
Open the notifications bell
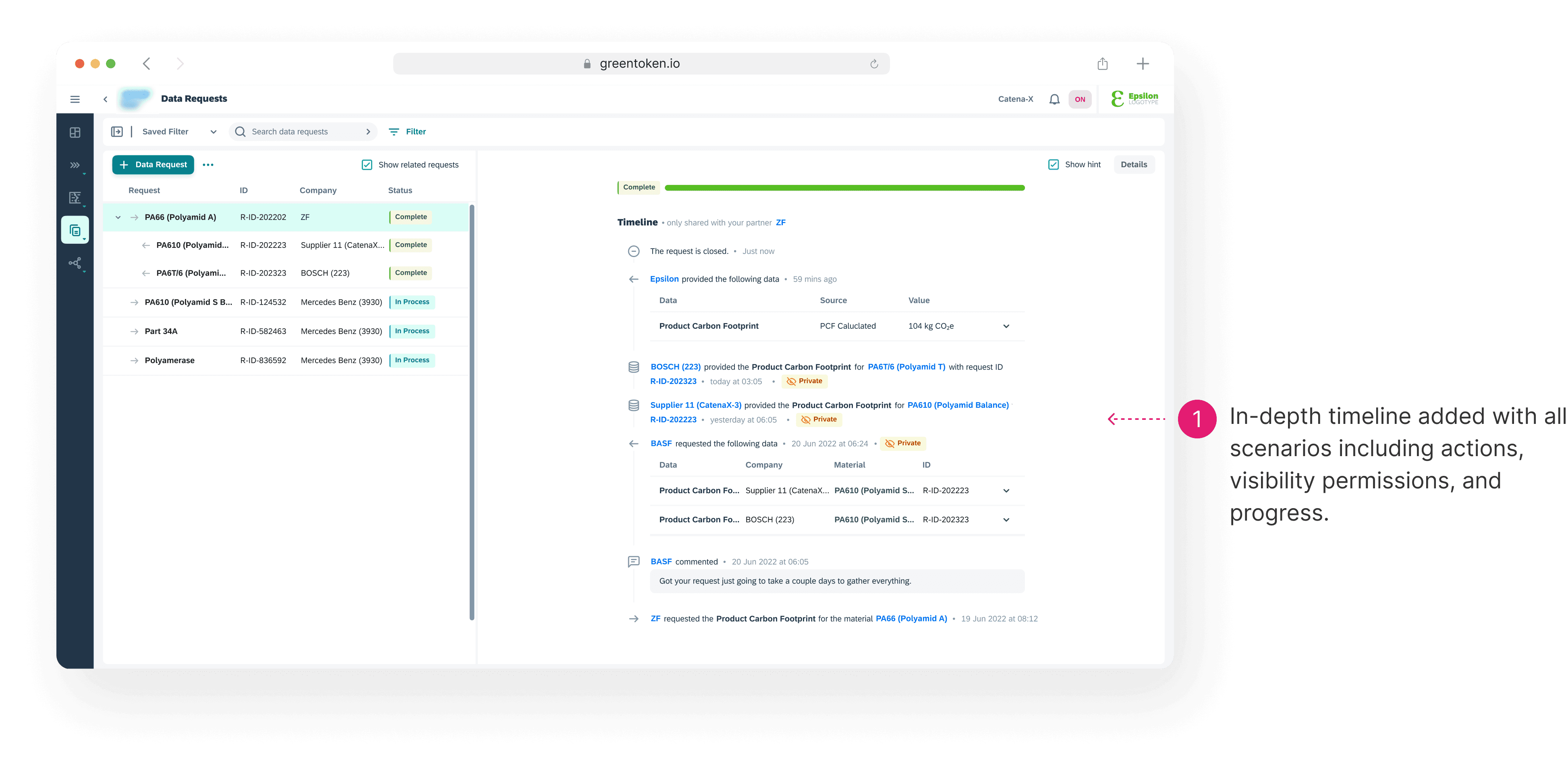click(x=1054, y=99)
